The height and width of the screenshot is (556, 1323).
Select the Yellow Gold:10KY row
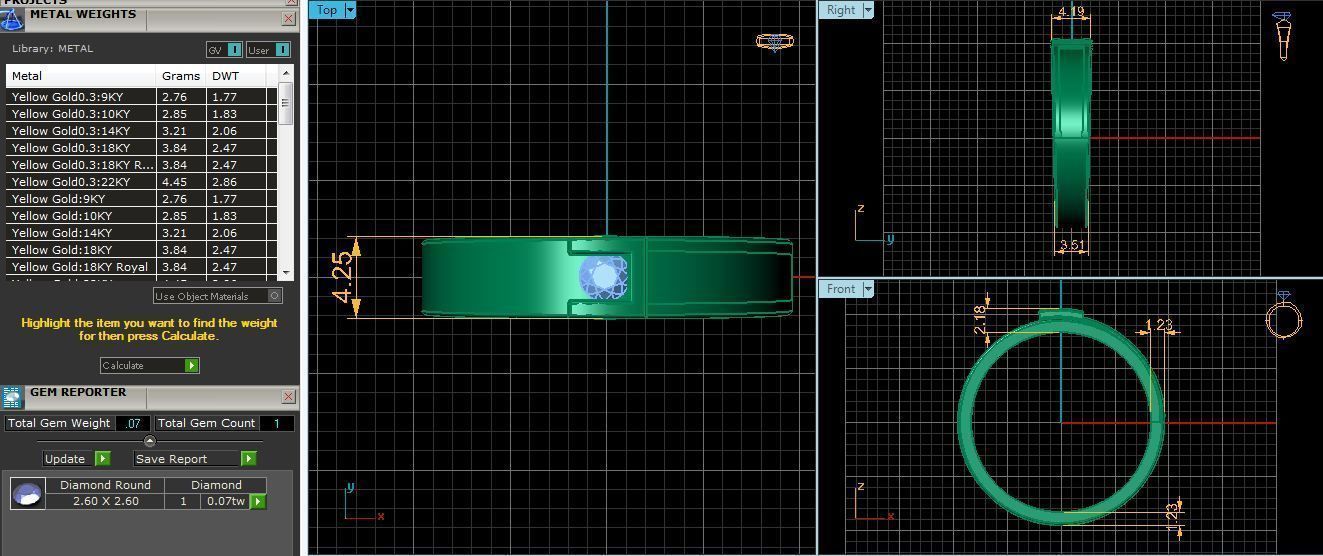pos(141,216)
